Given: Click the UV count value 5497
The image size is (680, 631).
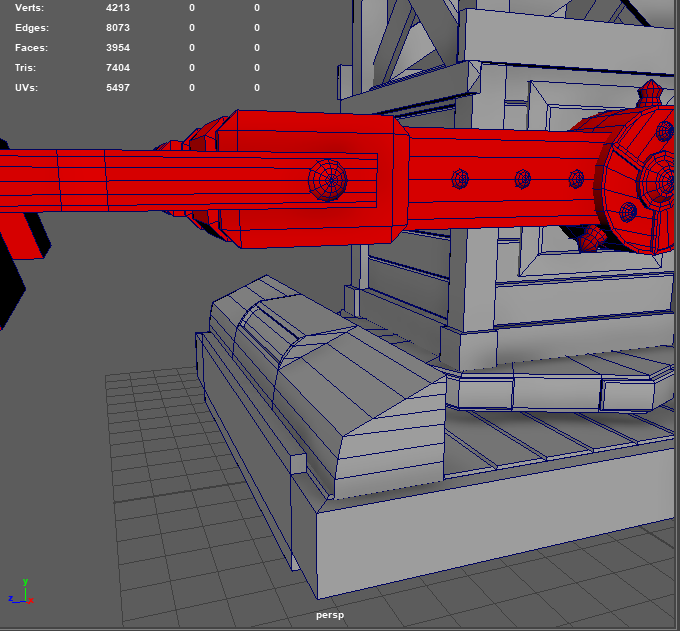Looking at the screenshot, I should click(118, 88).
